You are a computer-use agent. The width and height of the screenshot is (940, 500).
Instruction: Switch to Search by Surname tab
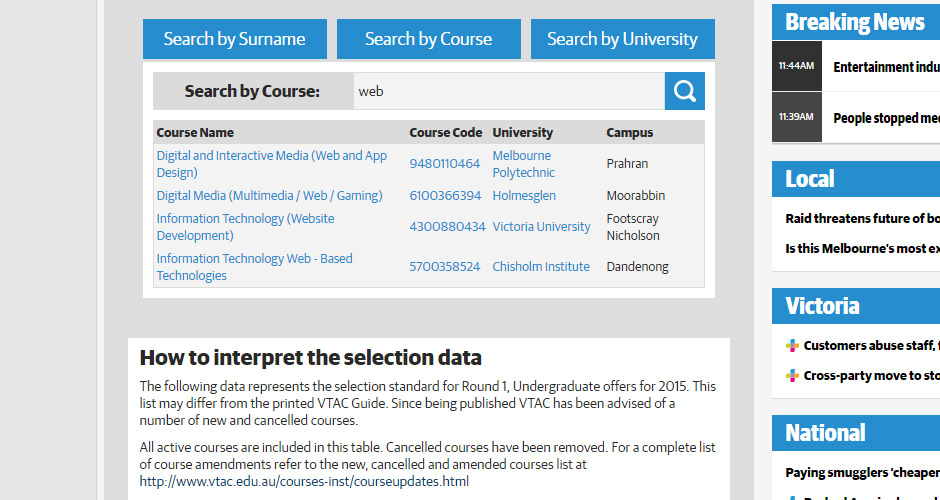(x=234, y=39)
